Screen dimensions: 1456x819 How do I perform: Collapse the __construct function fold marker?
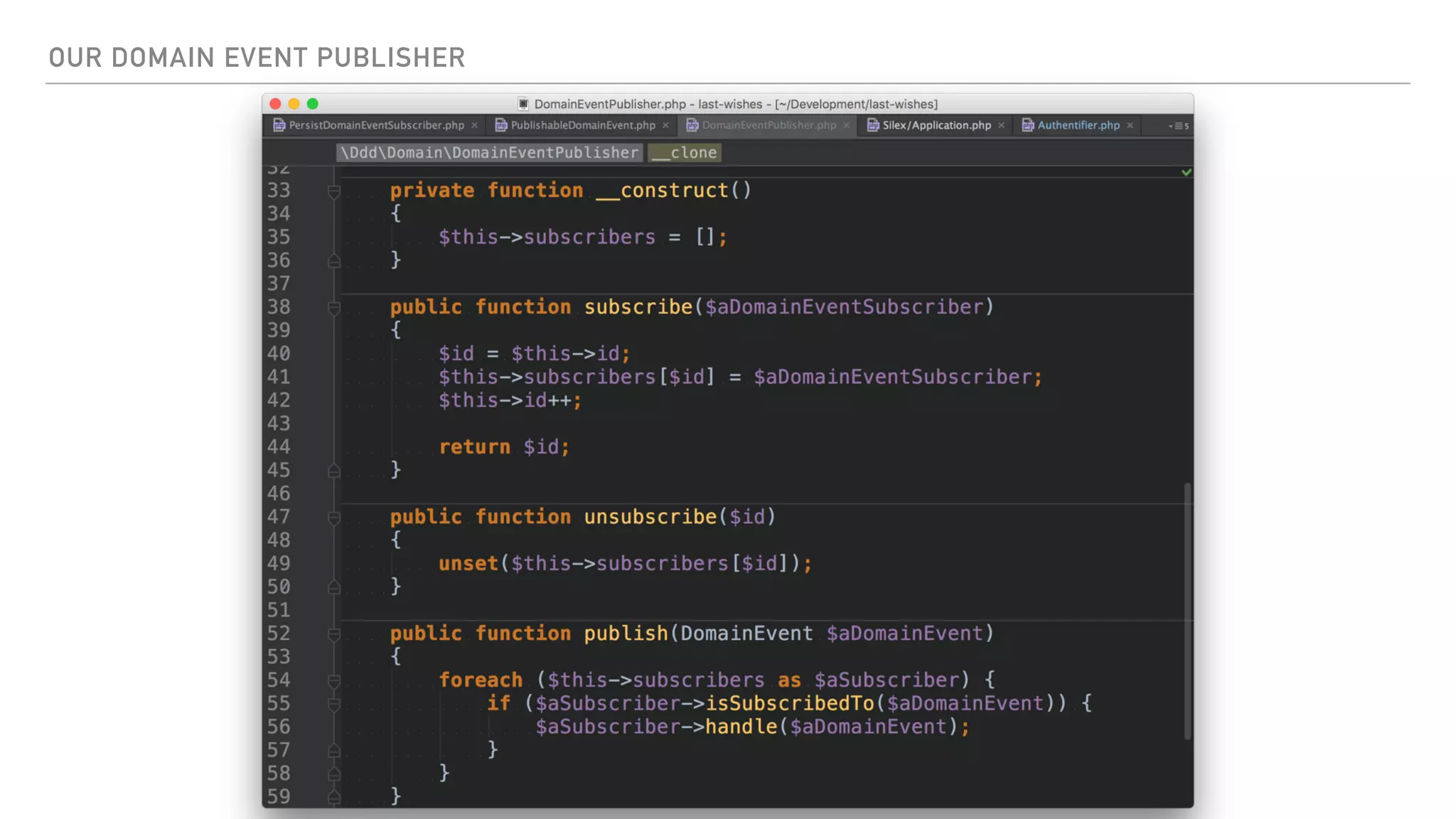click(334, 191)
